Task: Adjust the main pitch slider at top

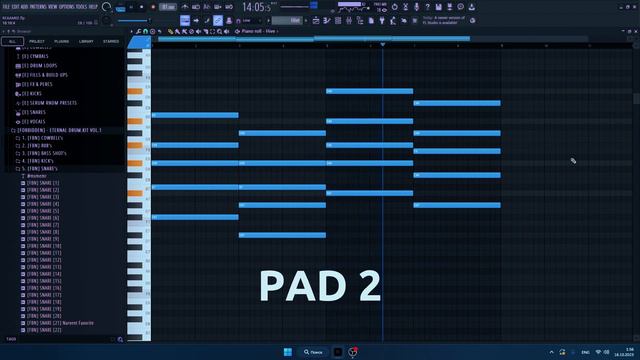Action: [x=299, y=6]
